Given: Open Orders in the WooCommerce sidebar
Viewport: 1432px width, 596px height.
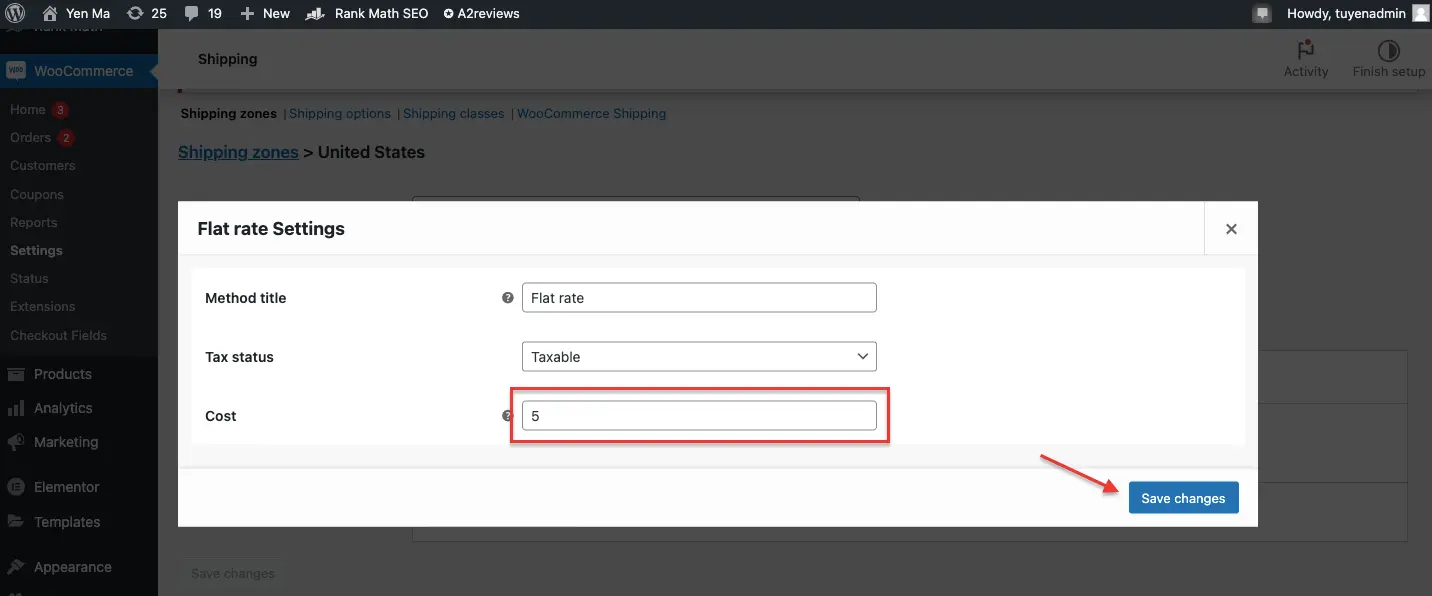Looking at the screenshot, I should pyautogui.click(x=30, y=138).
